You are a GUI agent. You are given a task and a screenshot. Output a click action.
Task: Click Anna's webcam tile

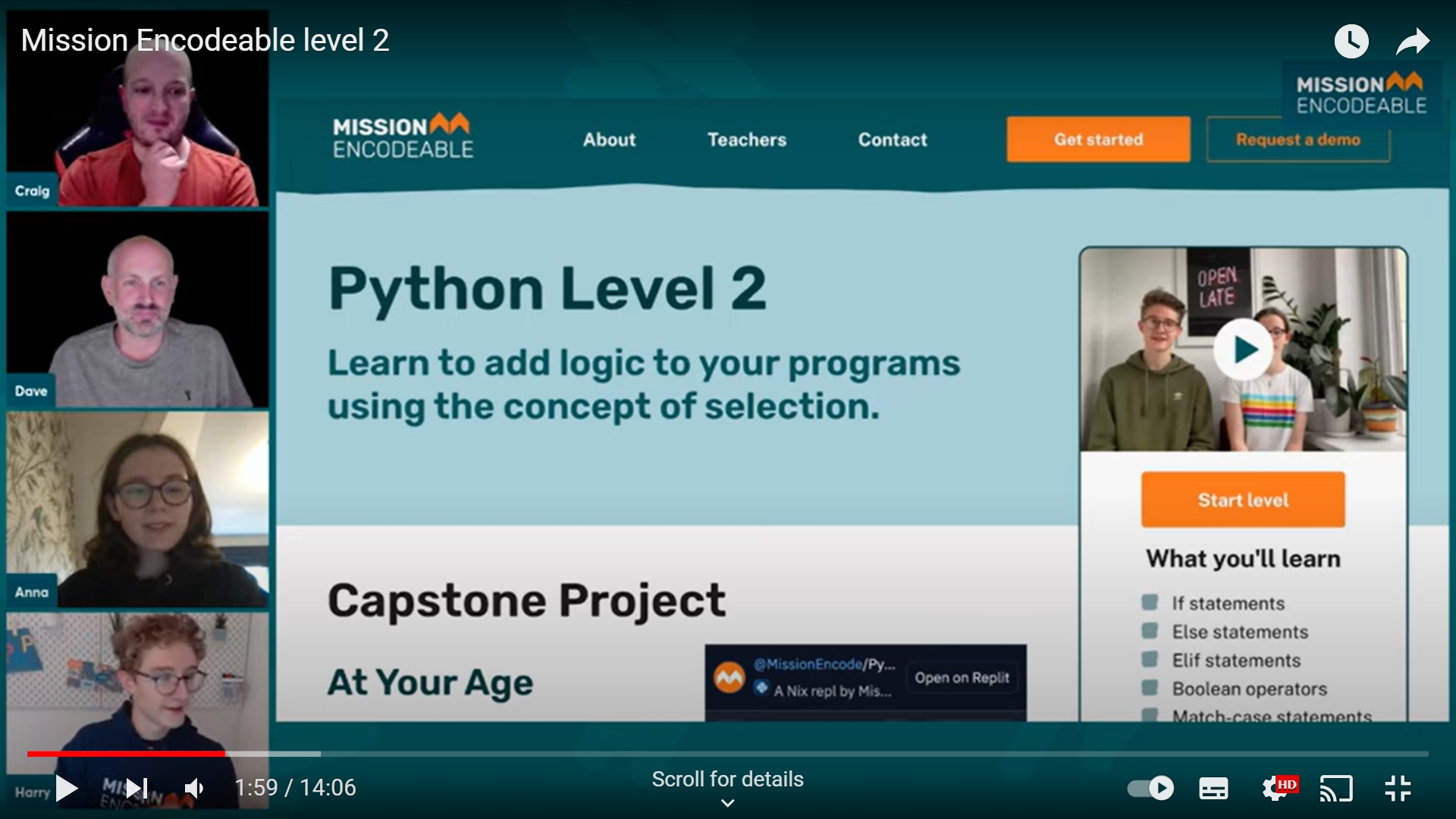click(x=137, y=510)
